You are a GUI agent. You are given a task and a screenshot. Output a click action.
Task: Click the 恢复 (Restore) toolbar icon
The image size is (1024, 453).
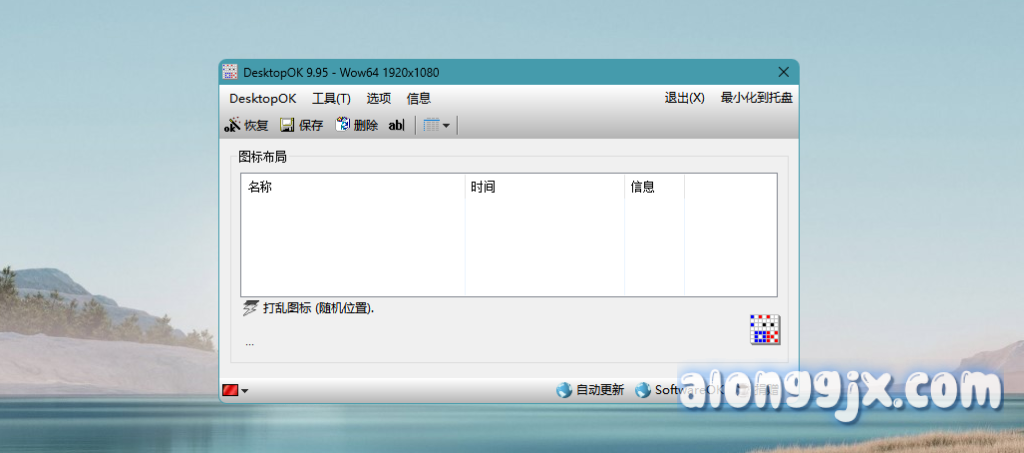232,125
